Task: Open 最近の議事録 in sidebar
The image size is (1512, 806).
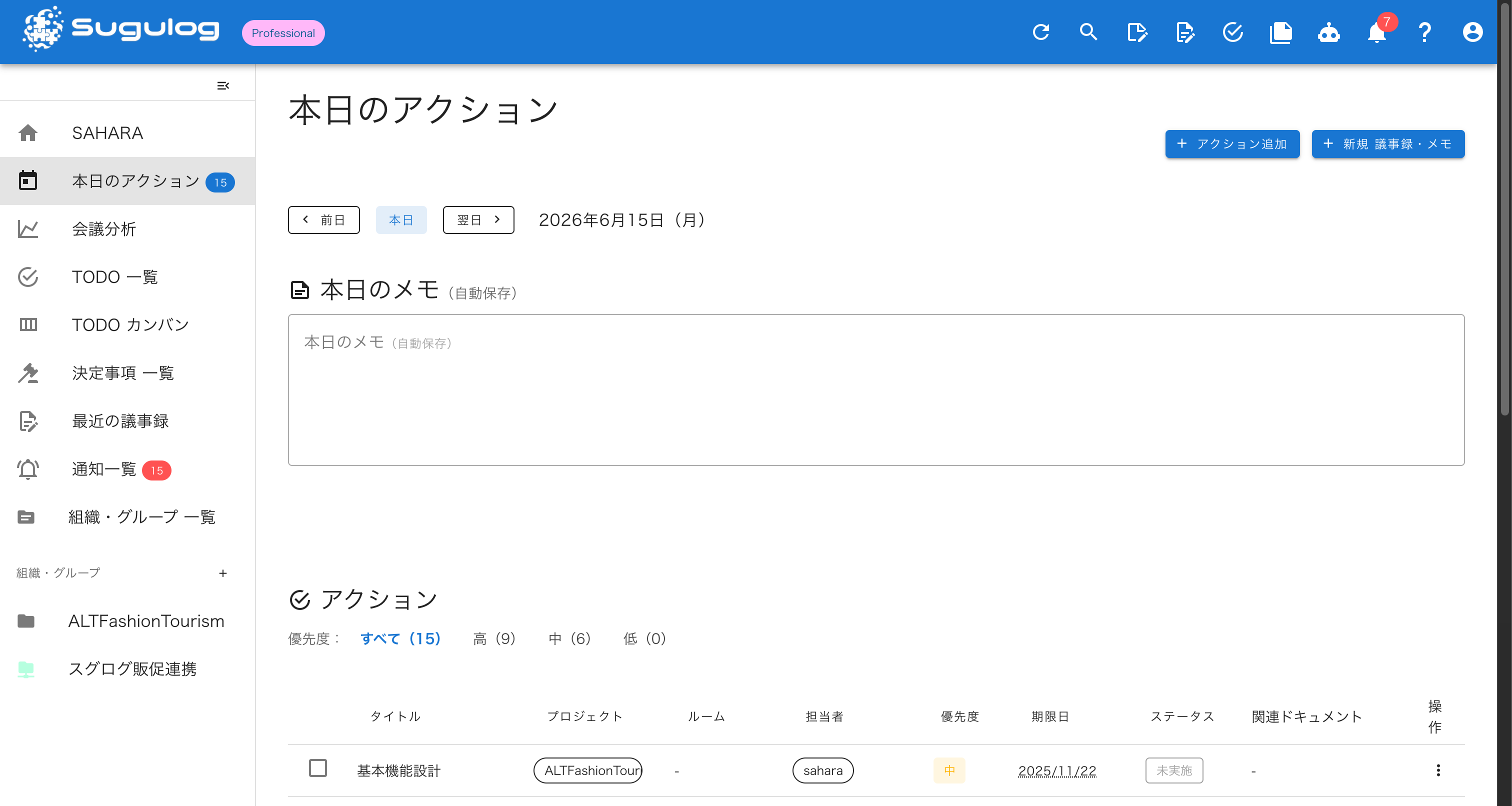Action: pos(127,421)
